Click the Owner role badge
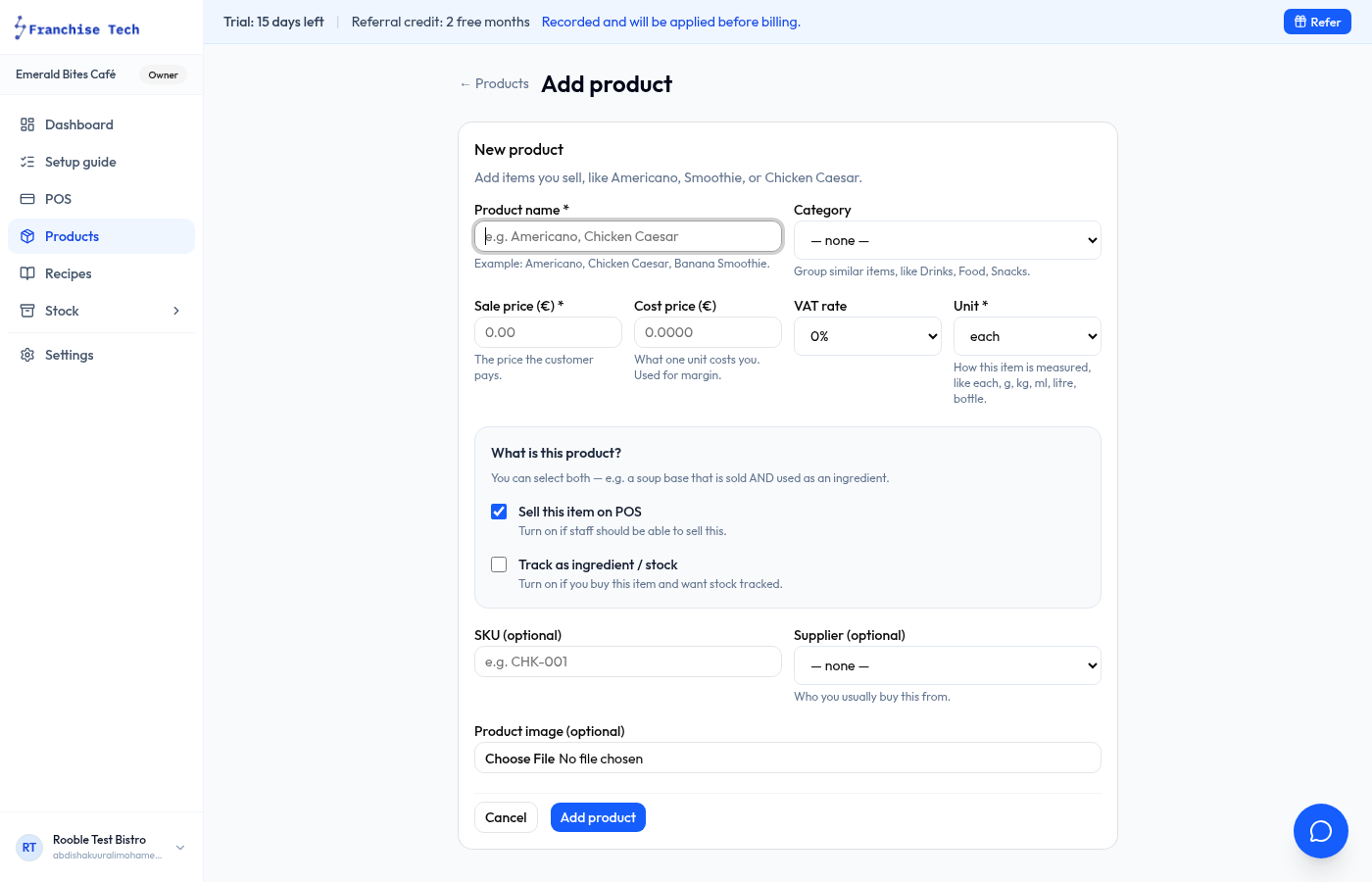The image size is (1372, 882). pos(163,74)
